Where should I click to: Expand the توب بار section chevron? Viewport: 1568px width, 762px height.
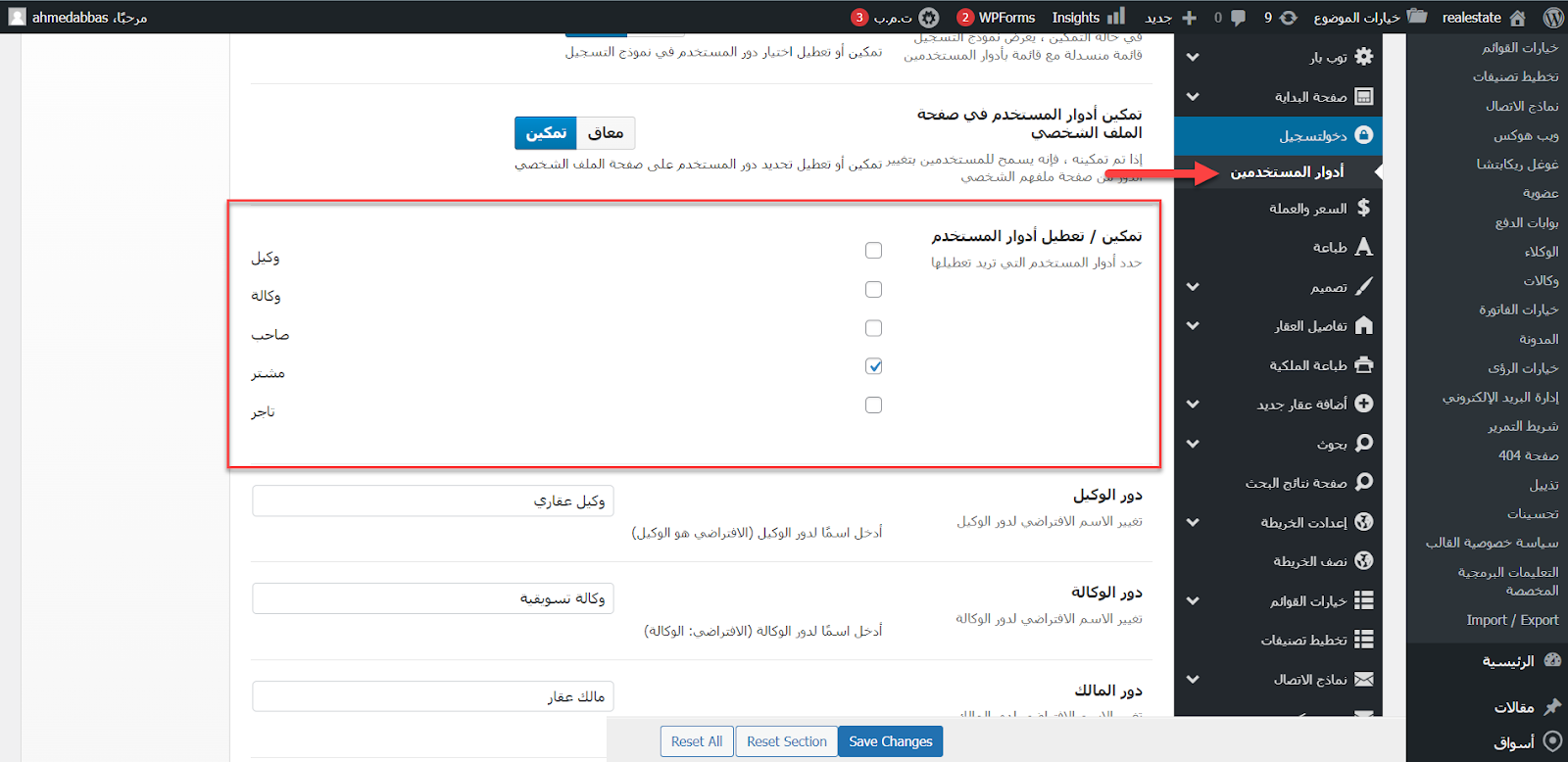pos(1193,57)
